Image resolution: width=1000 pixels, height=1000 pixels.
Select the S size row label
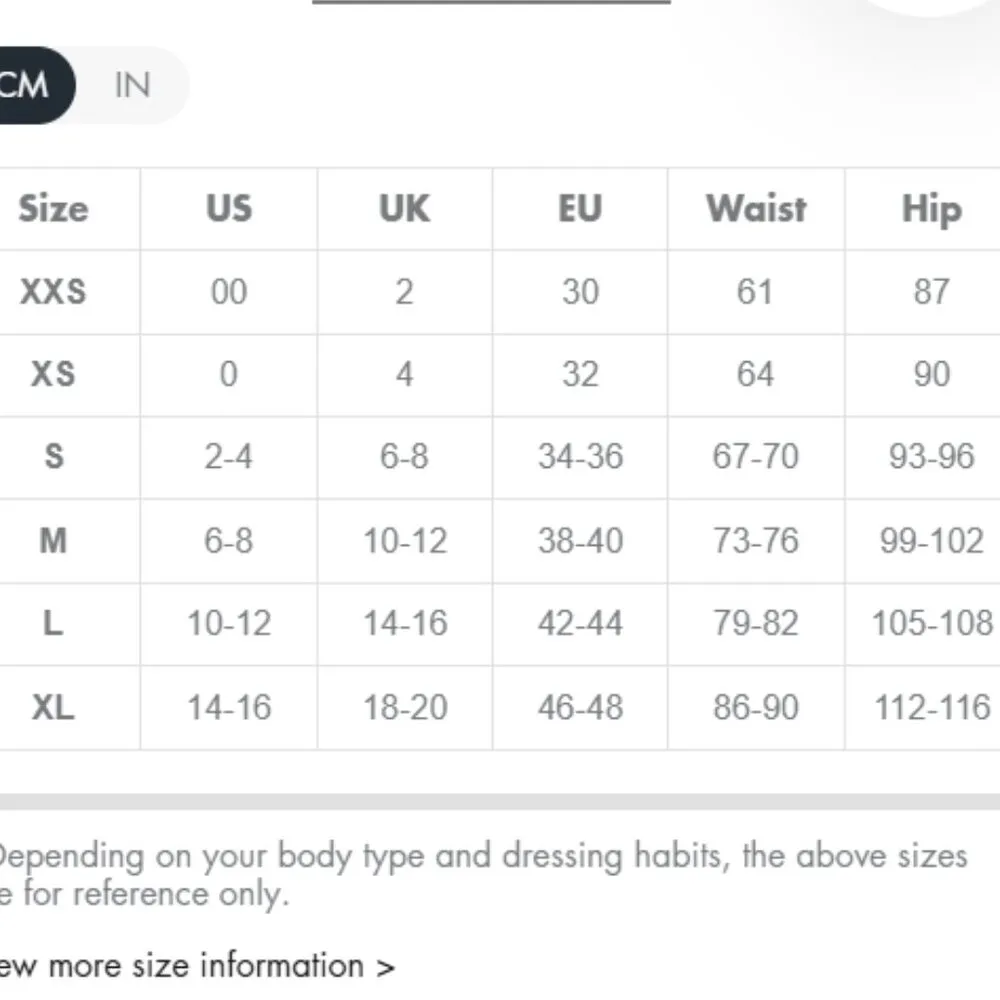click(x=53, y=457)
